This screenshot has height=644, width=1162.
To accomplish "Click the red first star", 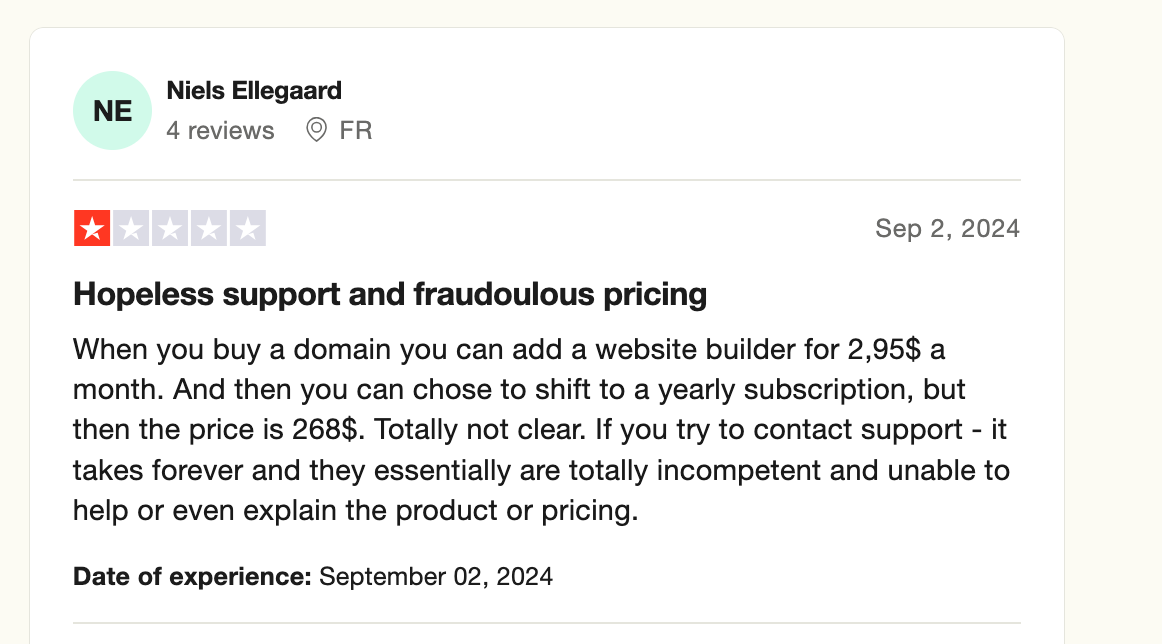I will coord(92,229).
